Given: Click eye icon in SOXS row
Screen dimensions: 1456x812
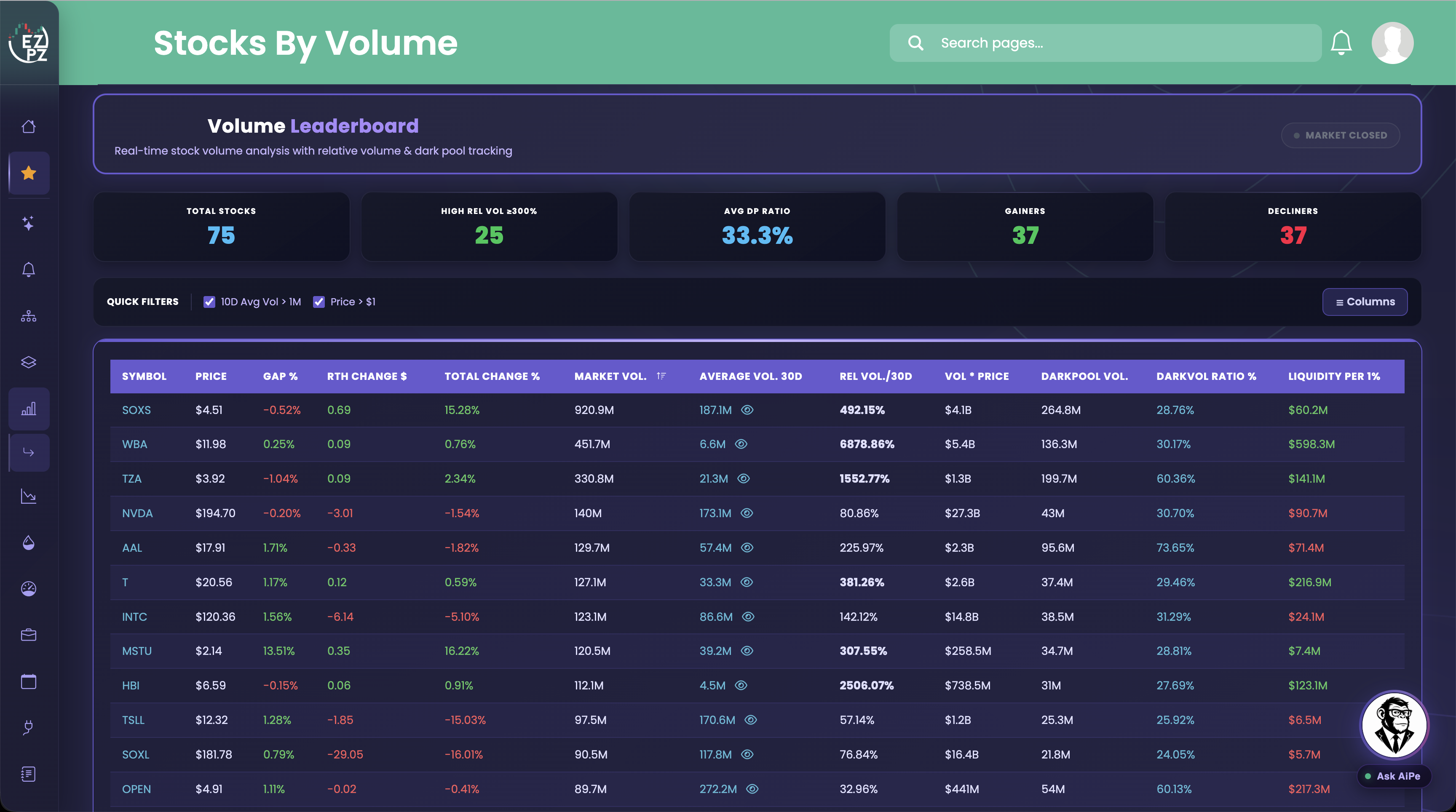Looking at the screenshot, I should coord(747,410).
